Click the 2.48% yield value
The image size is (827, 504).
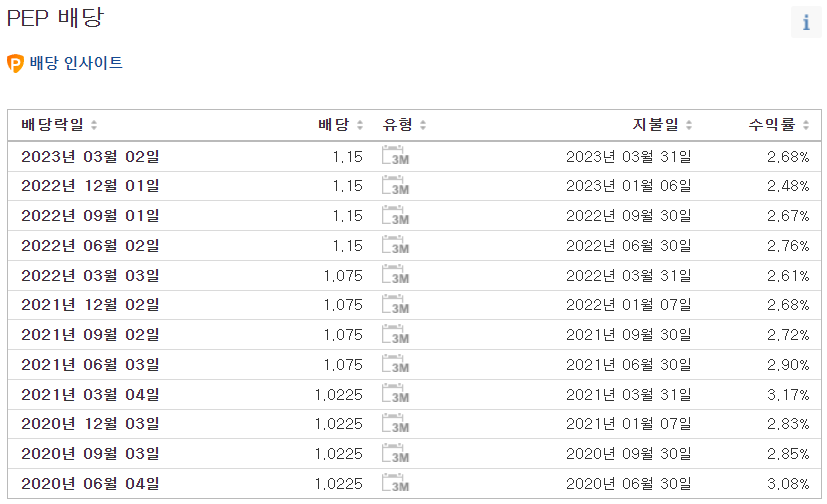click(x=788, y=186)
